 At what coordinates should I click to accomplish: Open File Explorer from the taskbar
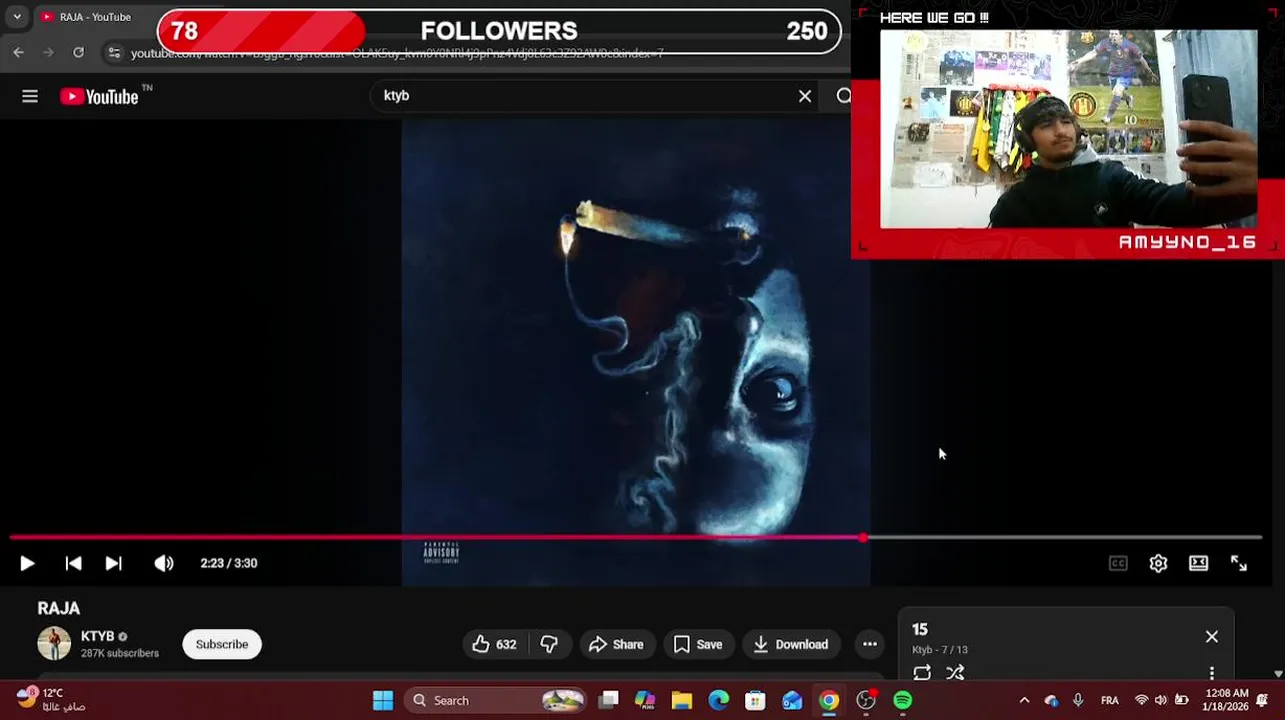click(x=682, y=701)
